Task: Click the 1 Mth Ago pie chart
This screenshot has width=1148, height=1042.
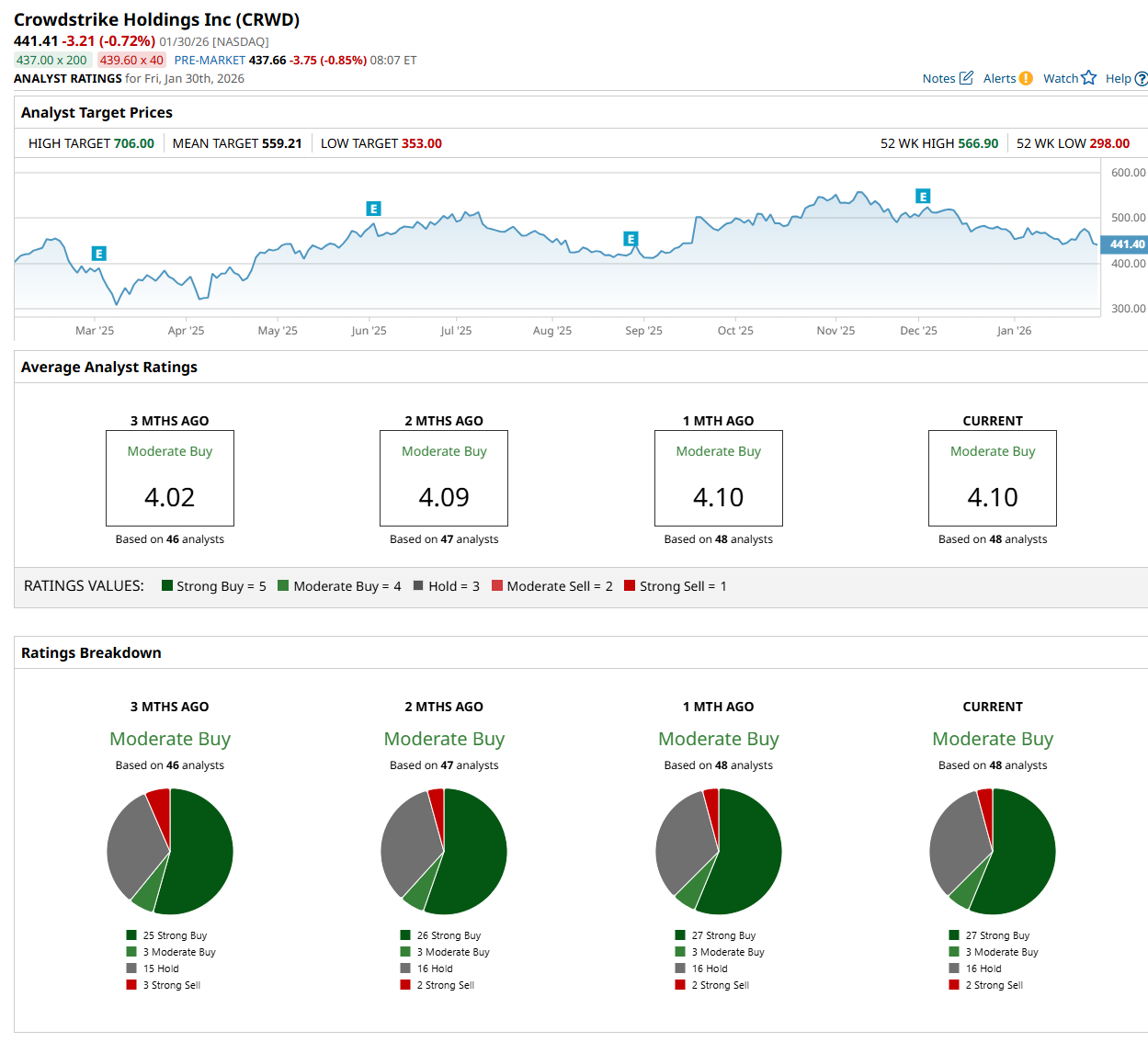Action: click(718, 851)
